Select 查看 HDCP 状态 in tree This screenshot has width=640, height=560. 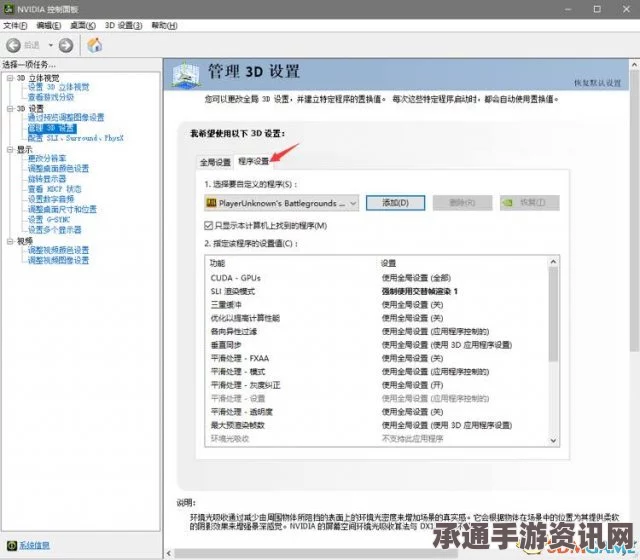pyautogui.click(x=54, y=189)
